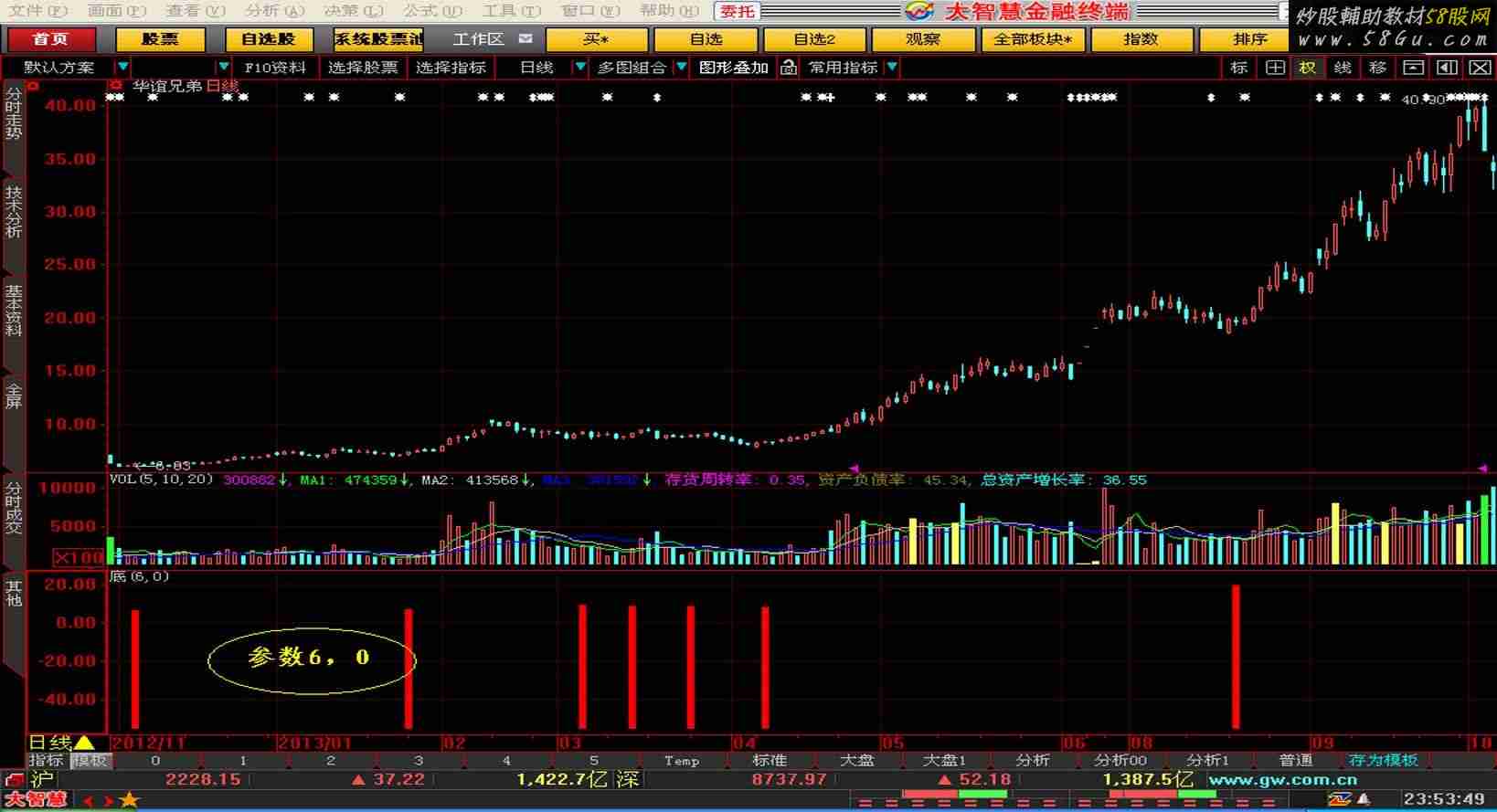Switch to 全屏 from left sidebar
Viewport: 1497px width, 812px height.
(13, 396)
